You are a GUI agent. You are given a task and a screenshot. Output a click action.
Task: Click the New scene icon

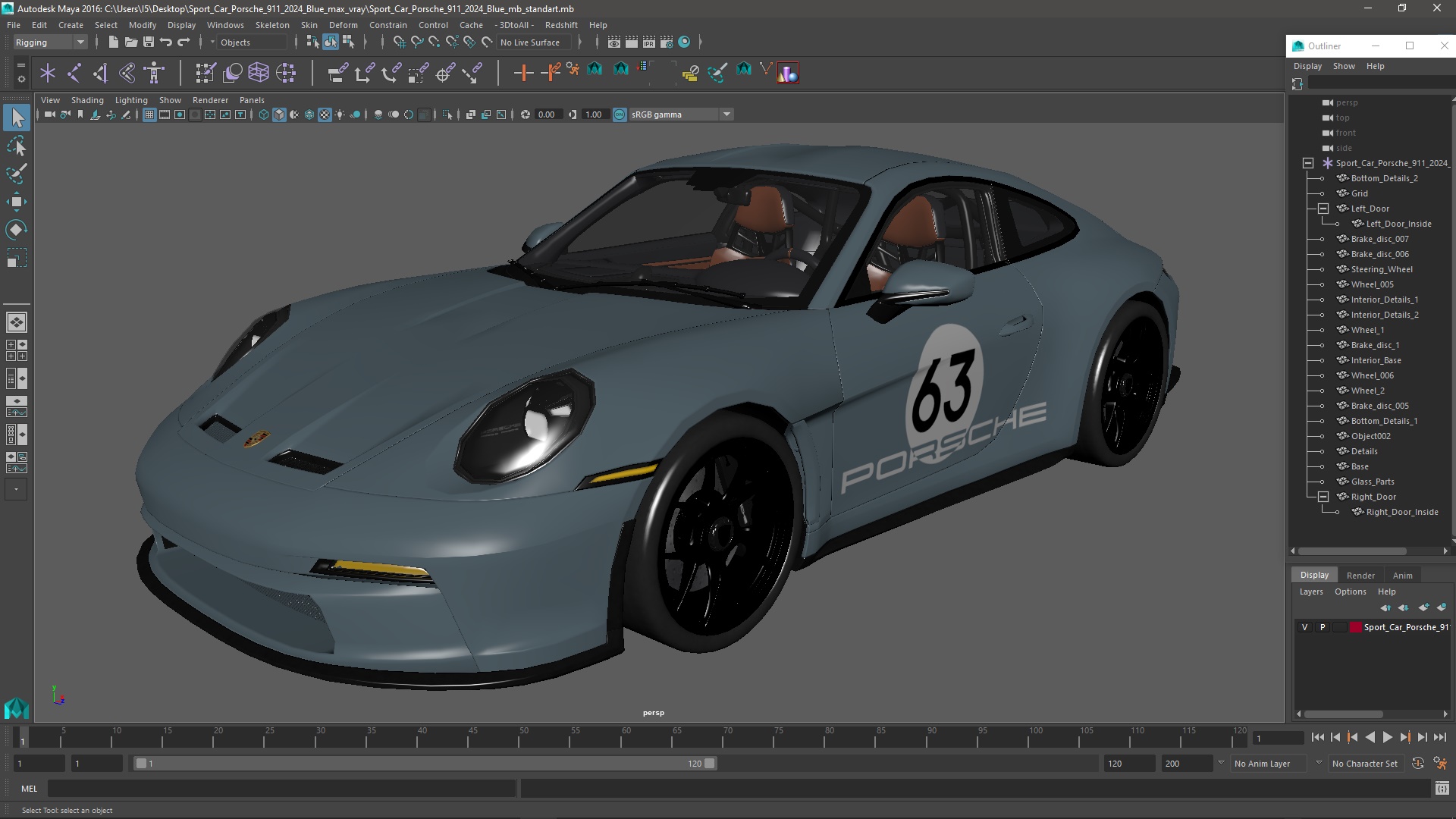[113, 42]
